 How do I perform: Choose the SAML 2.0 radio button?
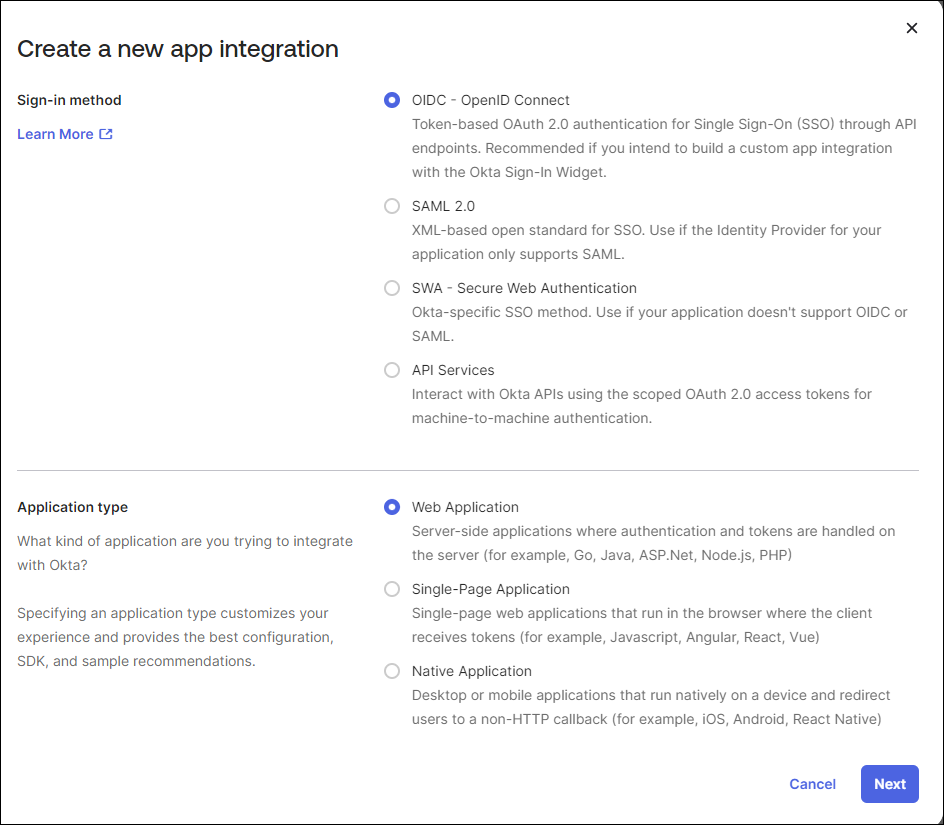392,206
